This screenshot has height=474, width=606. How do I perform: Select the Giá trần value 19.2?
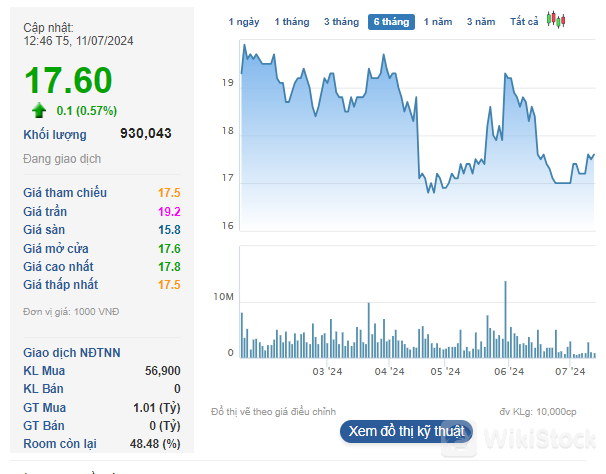[x=169, y=211]
